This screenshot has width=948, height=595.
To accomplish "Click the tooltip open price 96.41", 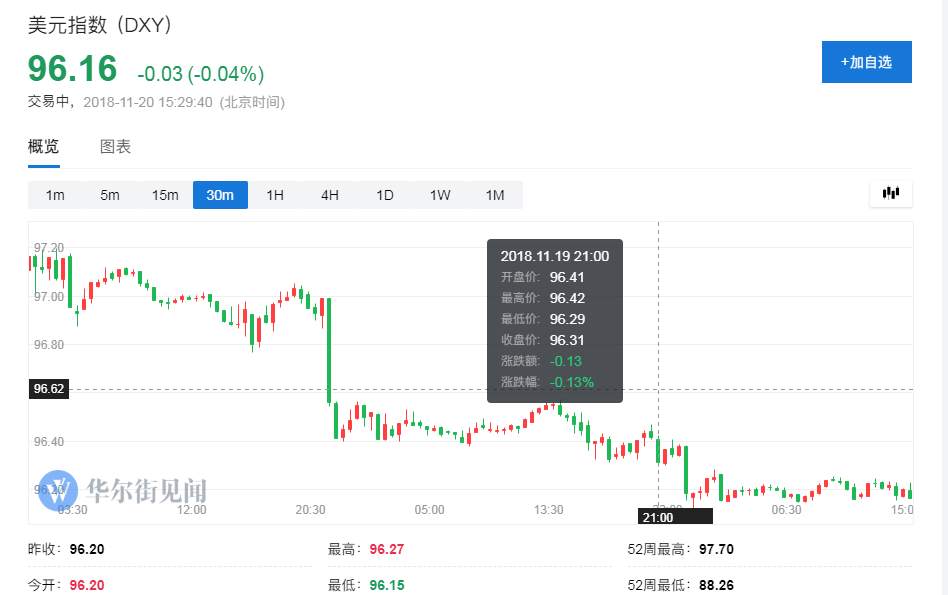I will 567,277.
